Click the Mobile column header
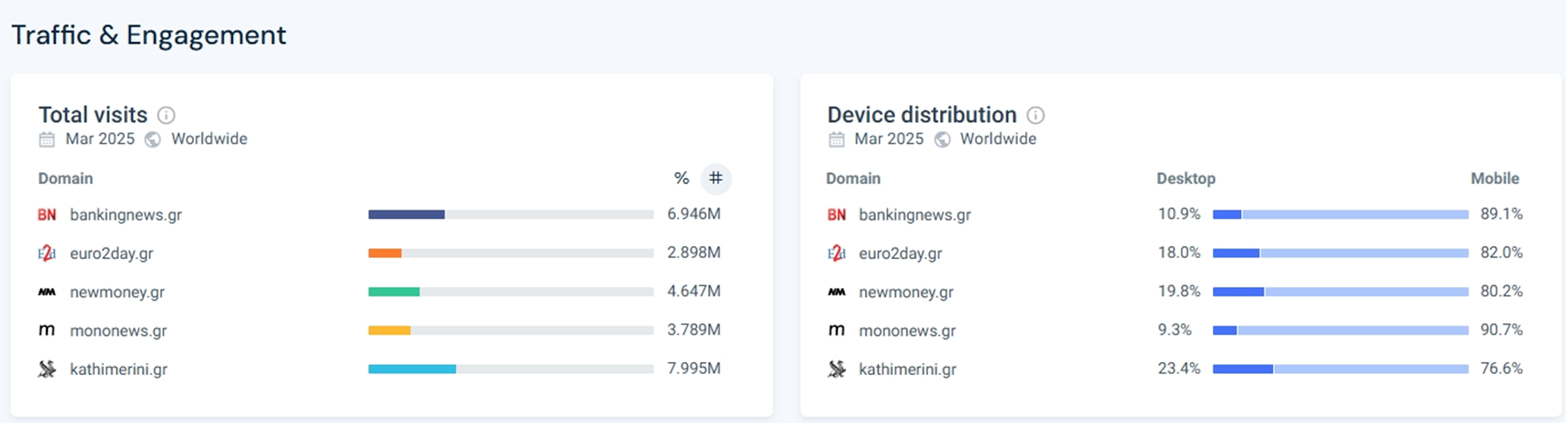Screen dimensions: 1568x423 point(1495,179)
